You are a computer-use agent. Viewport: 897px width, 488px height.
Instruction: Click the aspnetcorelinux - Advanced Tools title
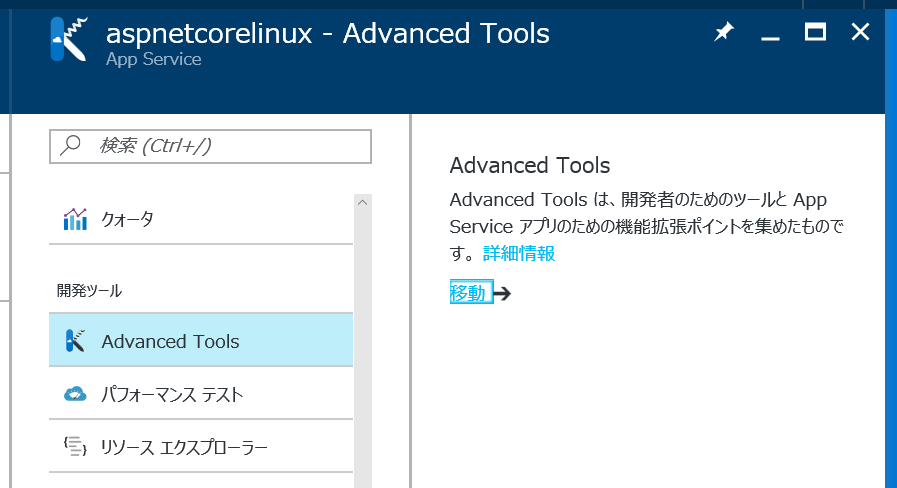328,34
